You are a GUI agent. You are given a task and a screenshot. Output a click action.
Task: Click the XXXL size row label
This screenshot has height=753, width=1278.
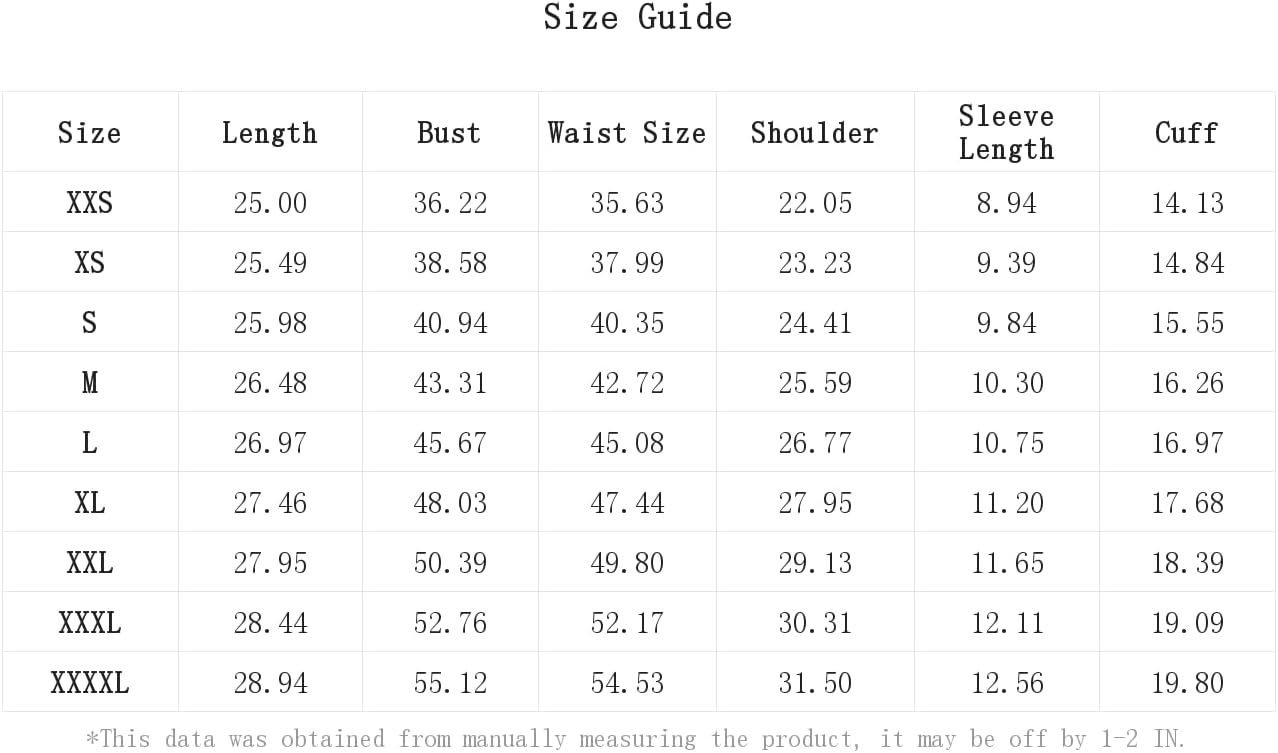point(90,623)
